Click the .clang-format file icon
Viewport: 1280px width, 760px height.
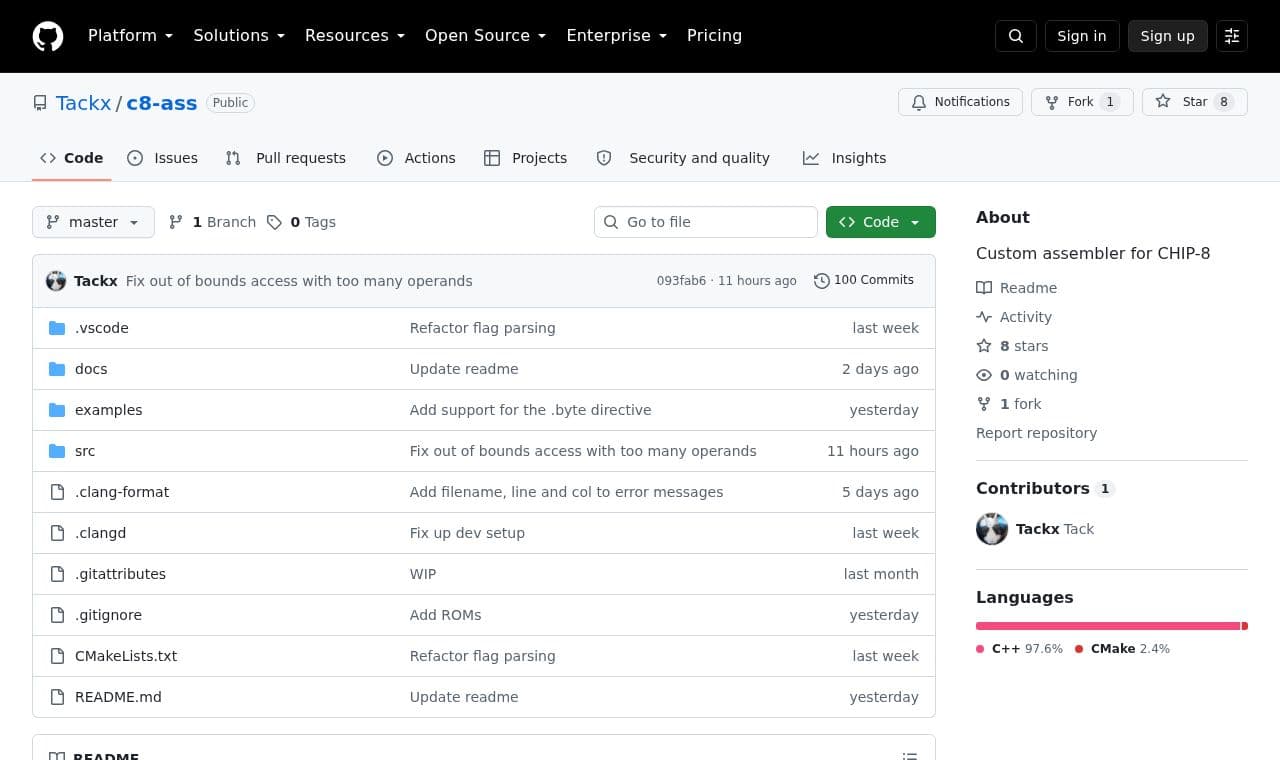point(57,492)
